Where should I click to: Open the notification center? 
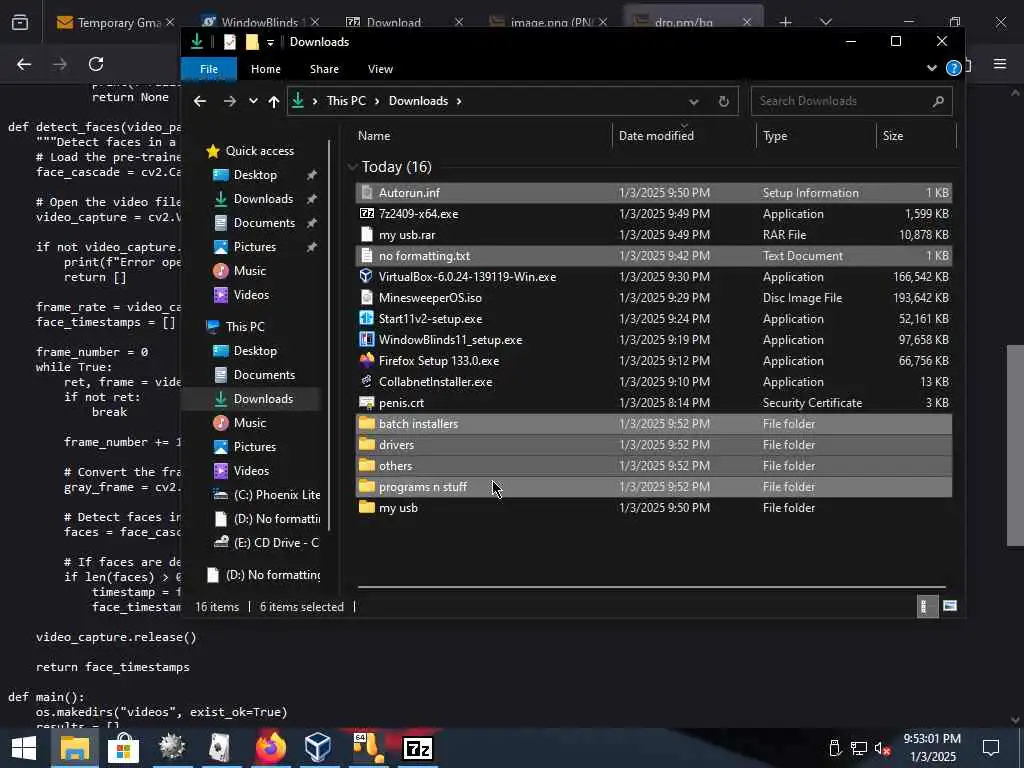pyautogui.click(x=991, y=748)
